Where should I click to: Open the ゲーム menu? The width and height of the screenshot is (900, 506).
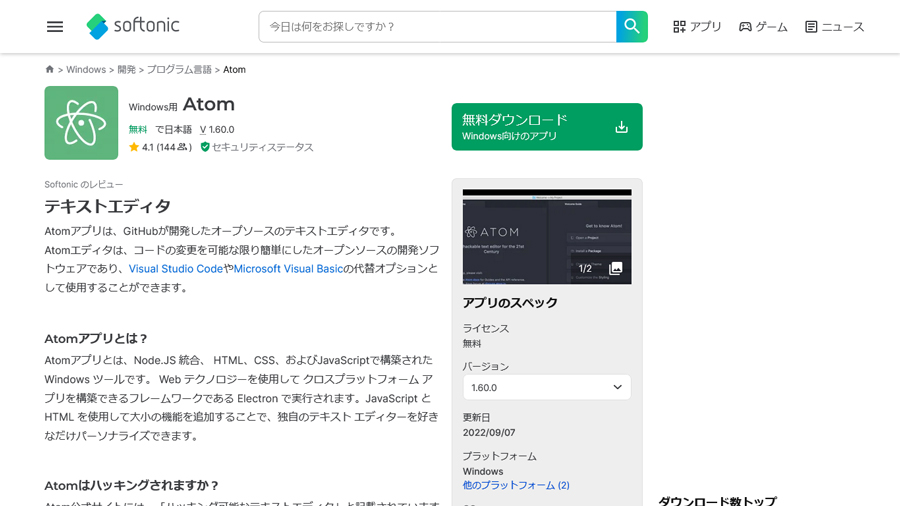pos(763,27)
